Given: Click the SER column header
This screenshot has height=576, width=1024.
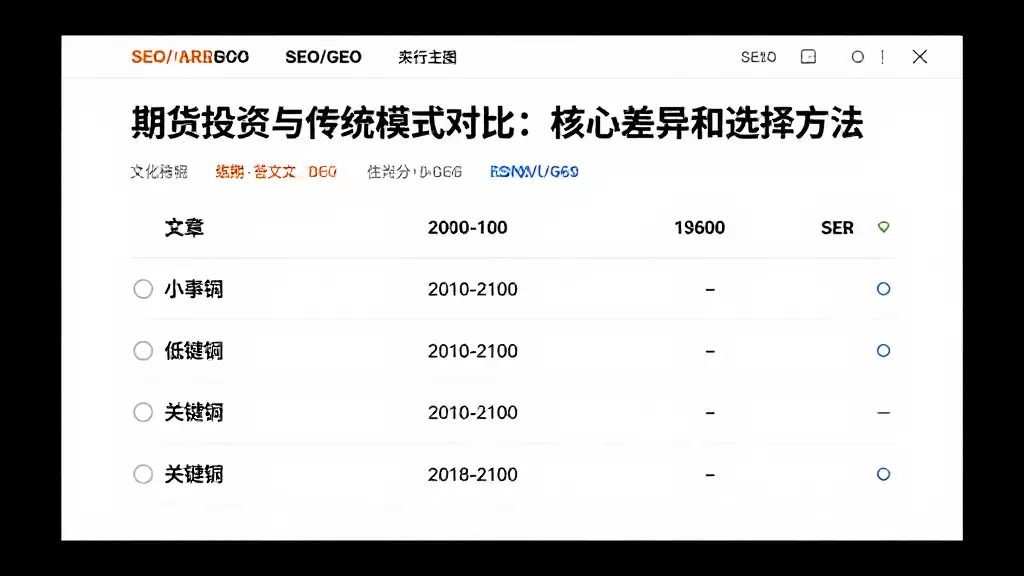Looking at the screenshot, I should click(837, 228).
